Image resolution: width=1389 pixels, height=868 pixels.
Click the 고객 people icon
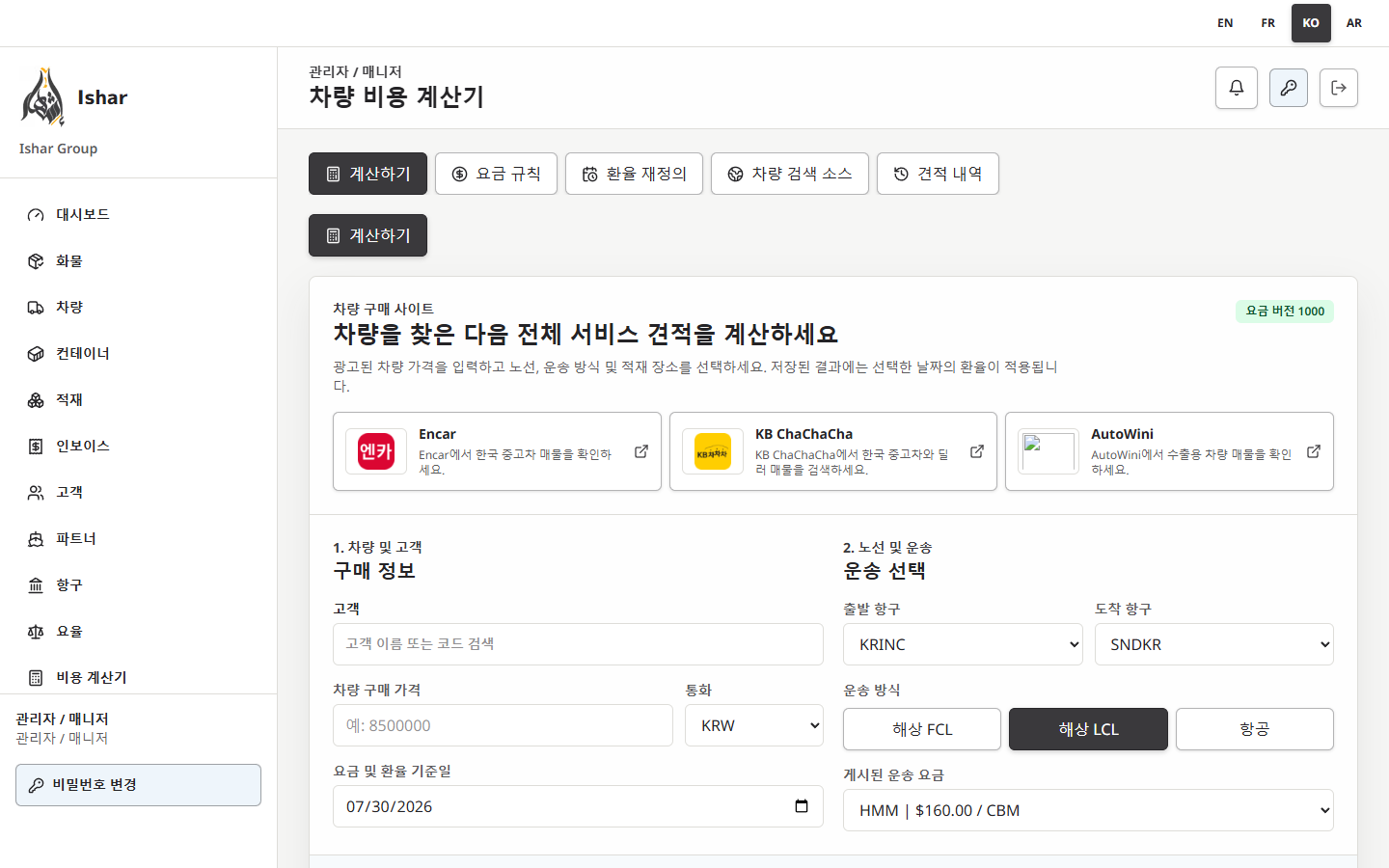(36, 493)
